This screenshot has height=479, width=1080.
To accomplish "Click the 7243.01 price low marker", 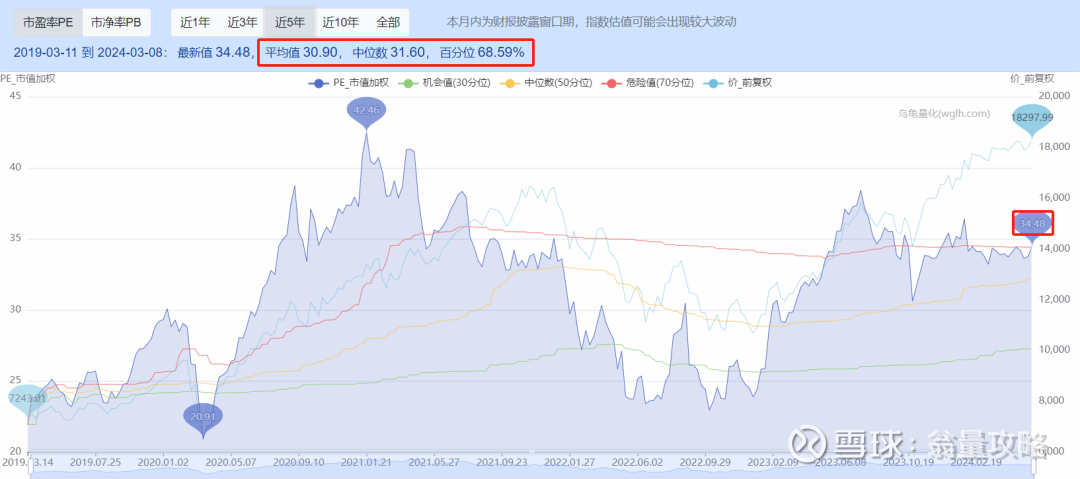I will tap(28, 398).
